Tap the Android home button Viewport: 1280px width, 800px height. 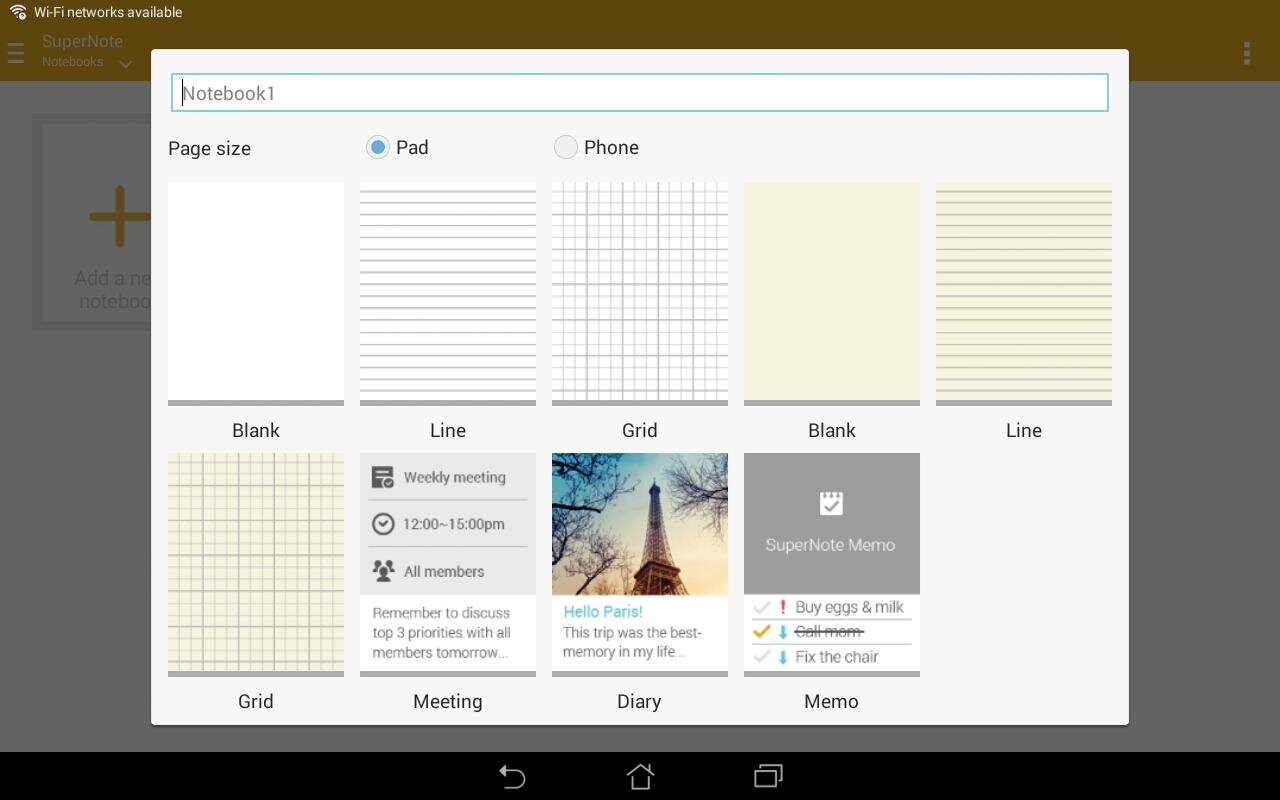(640, 777)
